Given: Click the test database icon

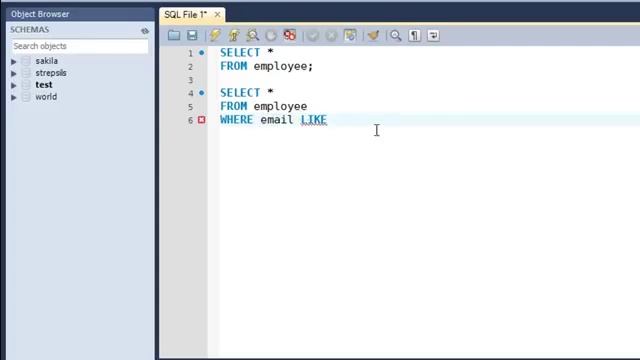Looking at the screenshot, I should (x=26, y=85).
